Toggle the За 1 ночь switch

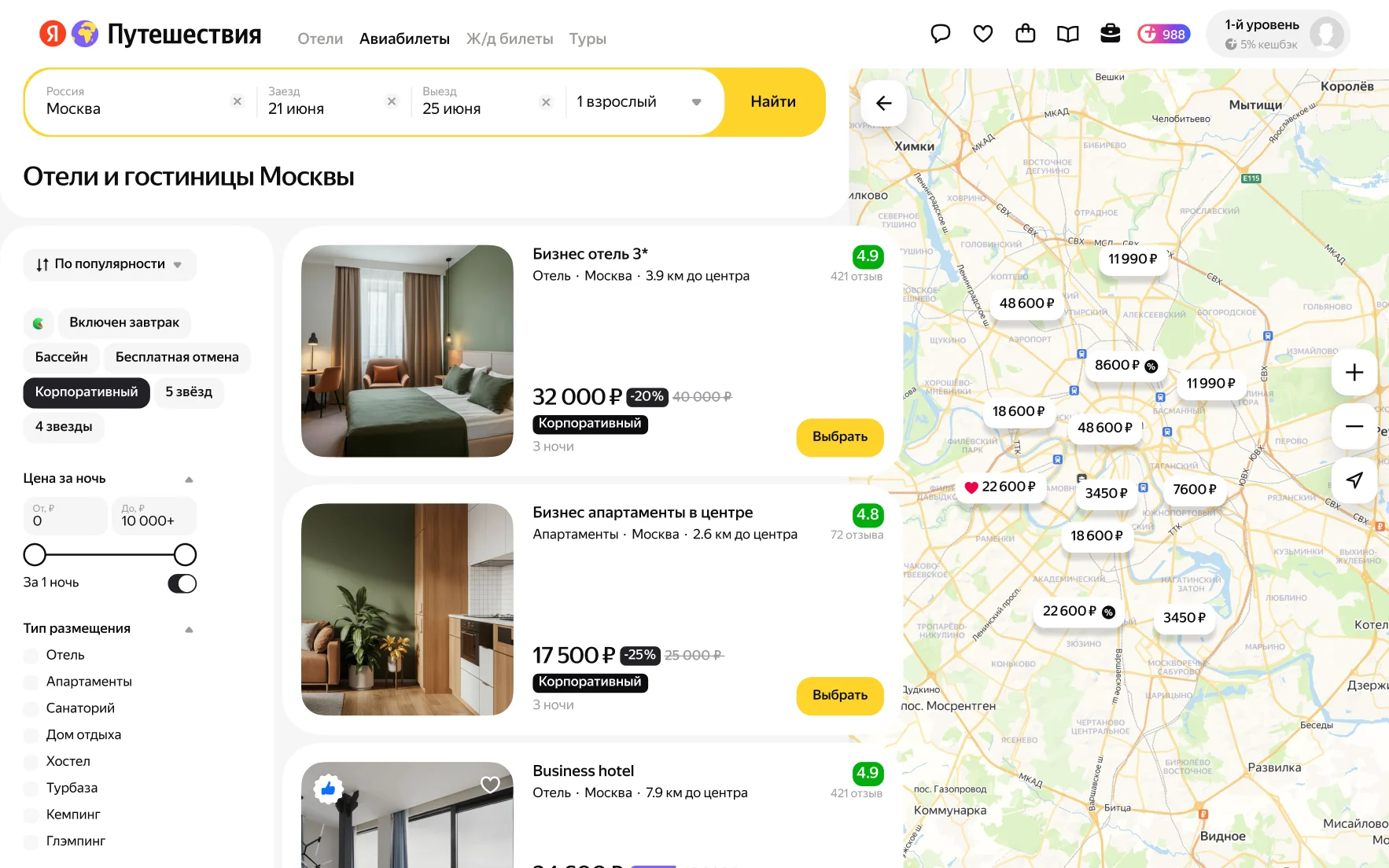point(182,583)
